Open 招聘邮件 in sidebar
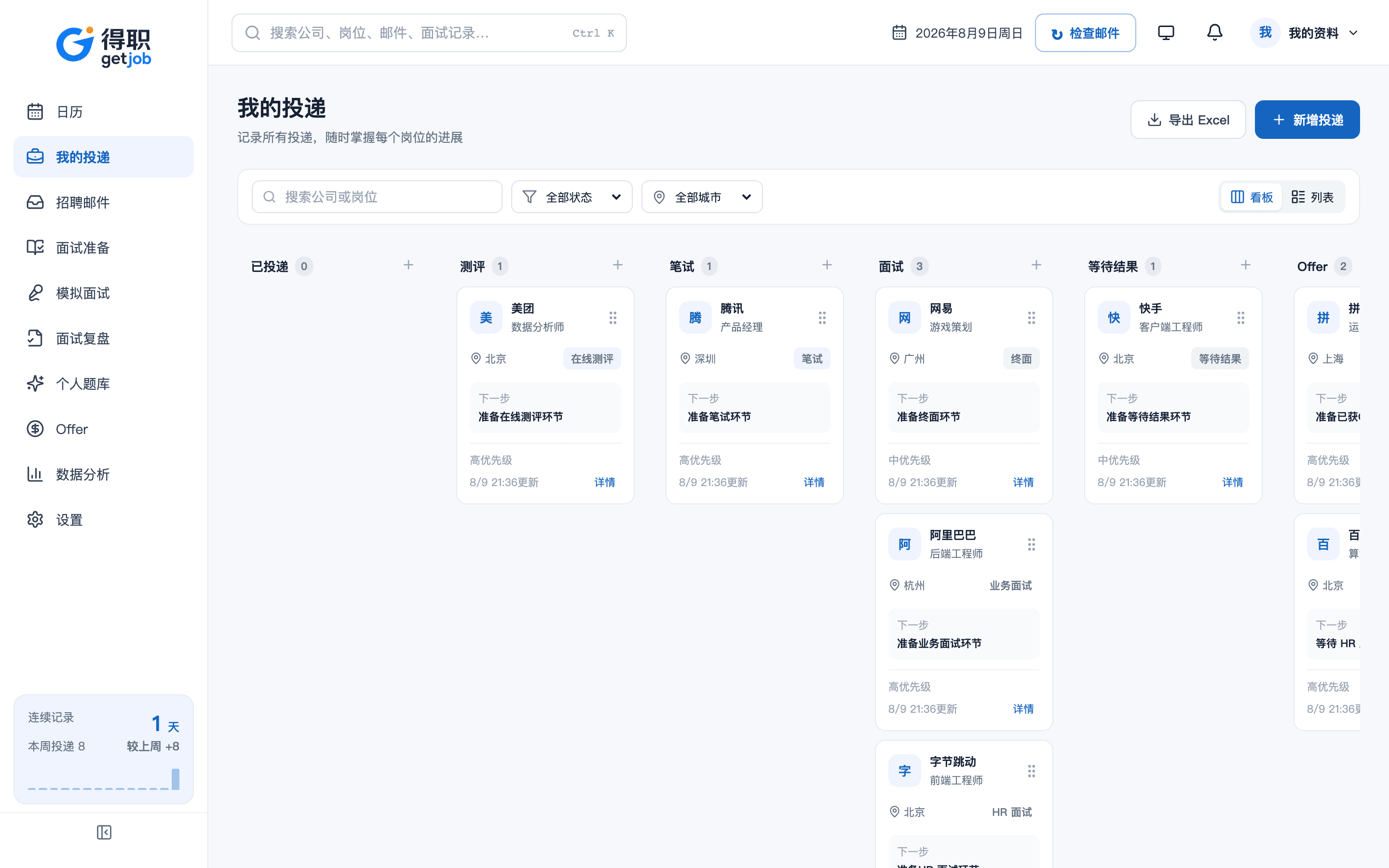Screen dimensions: 1389x868 tap(104, 202)
